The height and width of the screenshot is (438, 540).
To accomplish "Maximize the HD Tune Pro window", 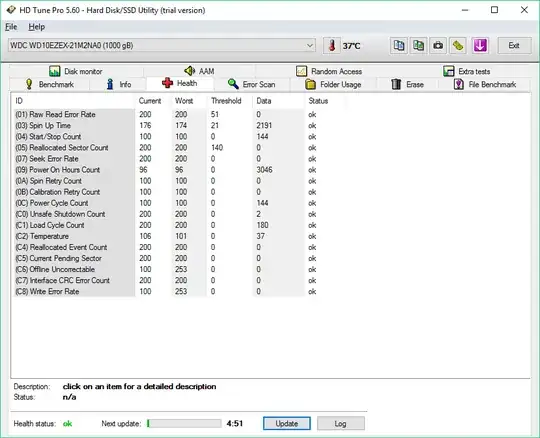I will pyautogui.click(x=494, y=10).
